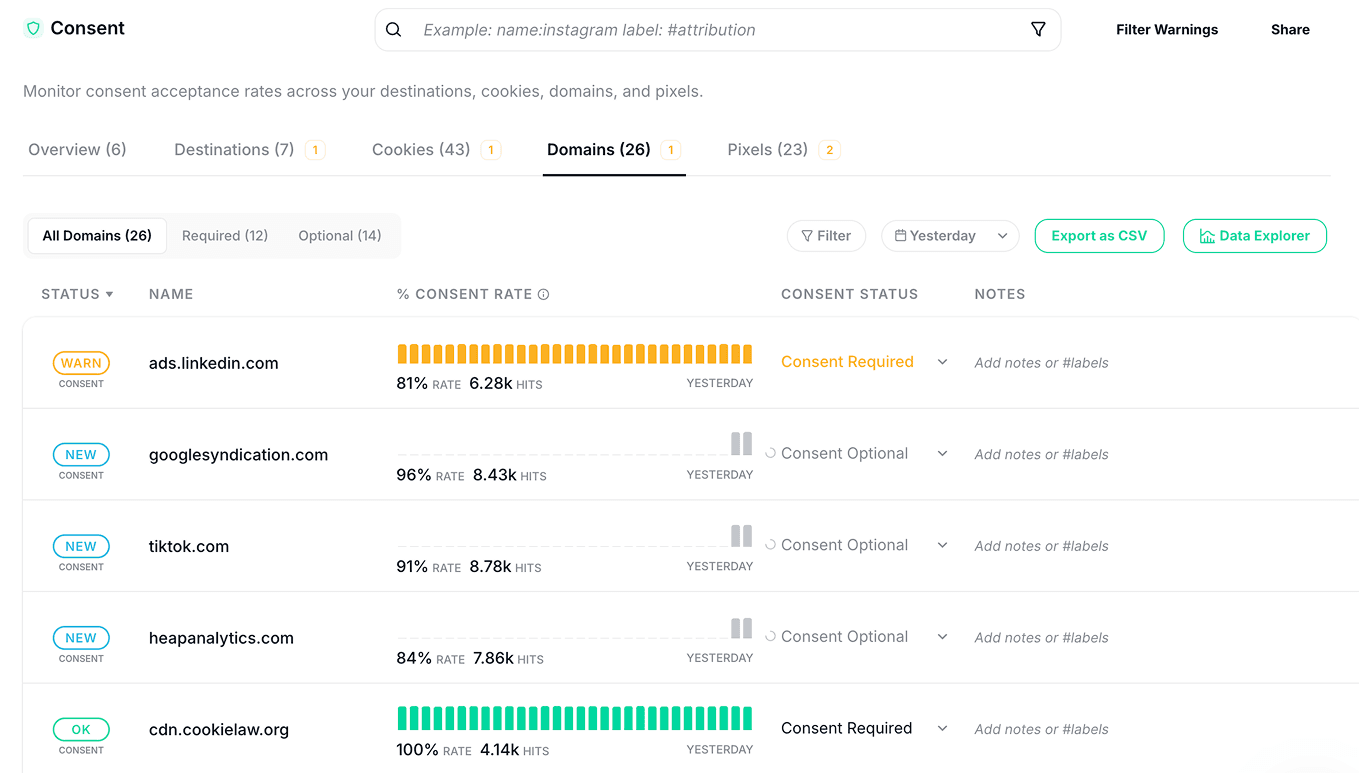Click the WARN status badge for ads.linkedin.com
This screenshot has height=773, width=1360.
click(x=81, y=363)
